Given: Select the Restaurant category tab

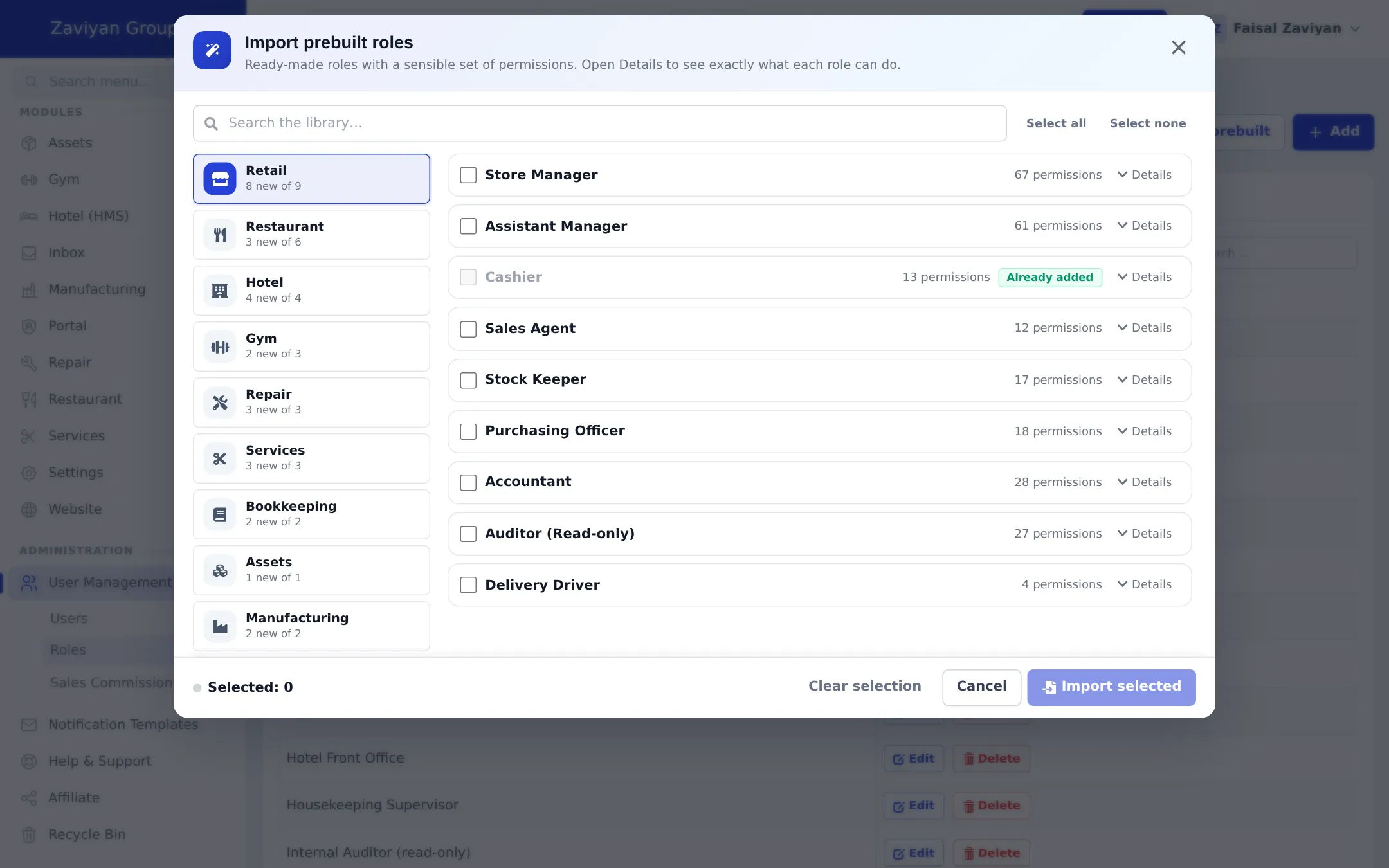Looking at the screenshot, I should click(311, 235).
